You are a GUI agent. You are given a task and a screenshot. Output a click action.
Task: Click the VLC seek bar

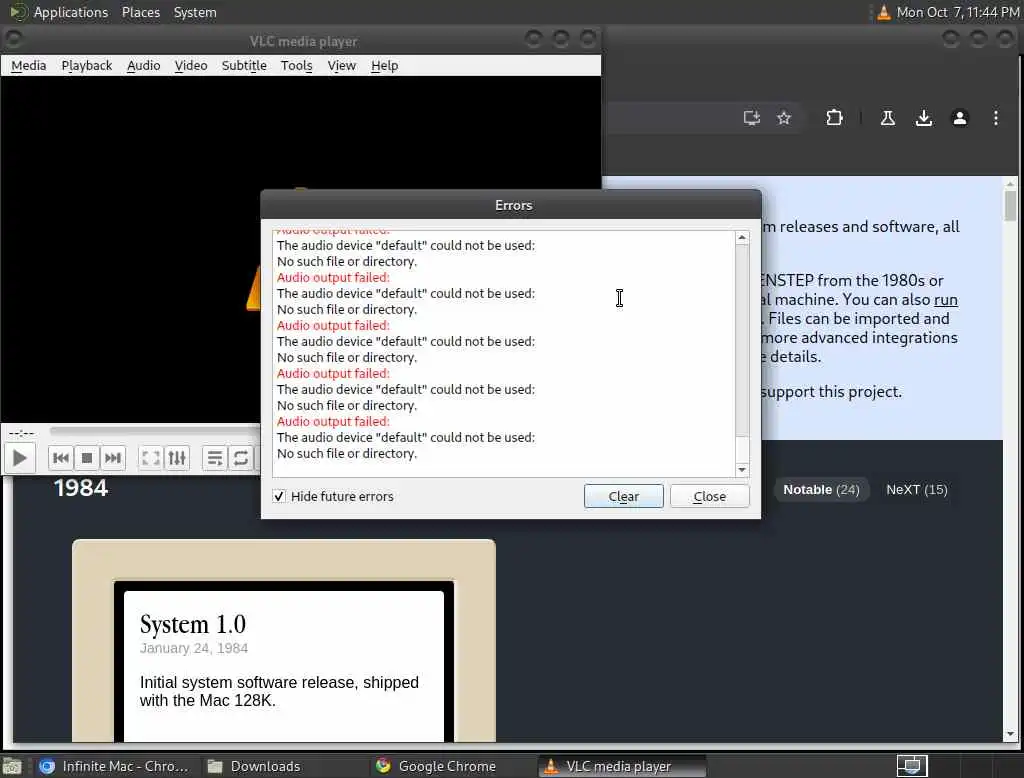(155, 431)
